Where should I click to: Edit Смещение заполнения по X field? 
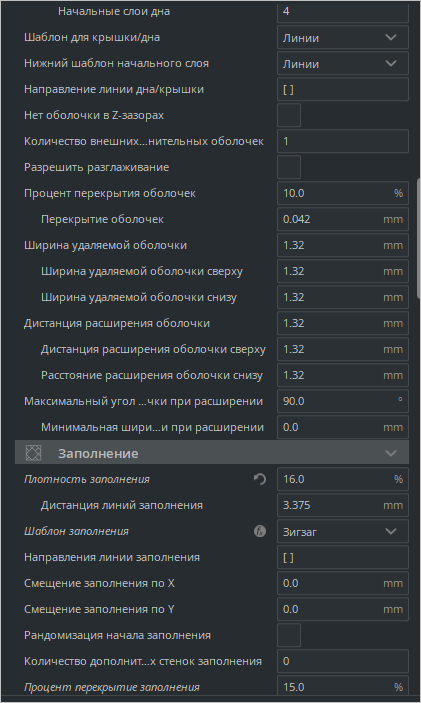point(343,583)
